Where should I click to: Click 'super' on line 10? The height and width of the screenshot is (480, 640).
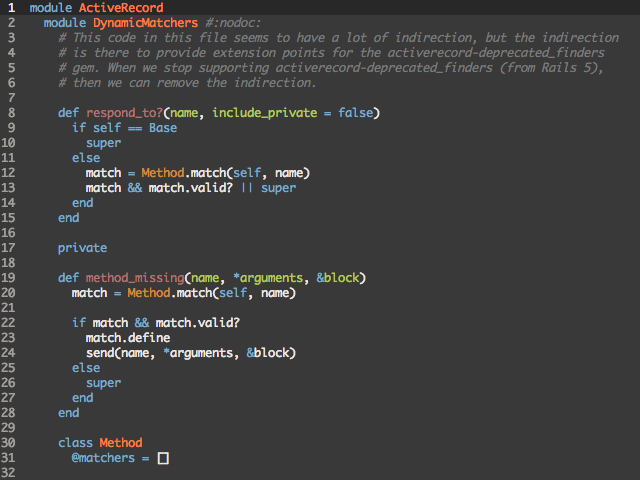point(103,143)
